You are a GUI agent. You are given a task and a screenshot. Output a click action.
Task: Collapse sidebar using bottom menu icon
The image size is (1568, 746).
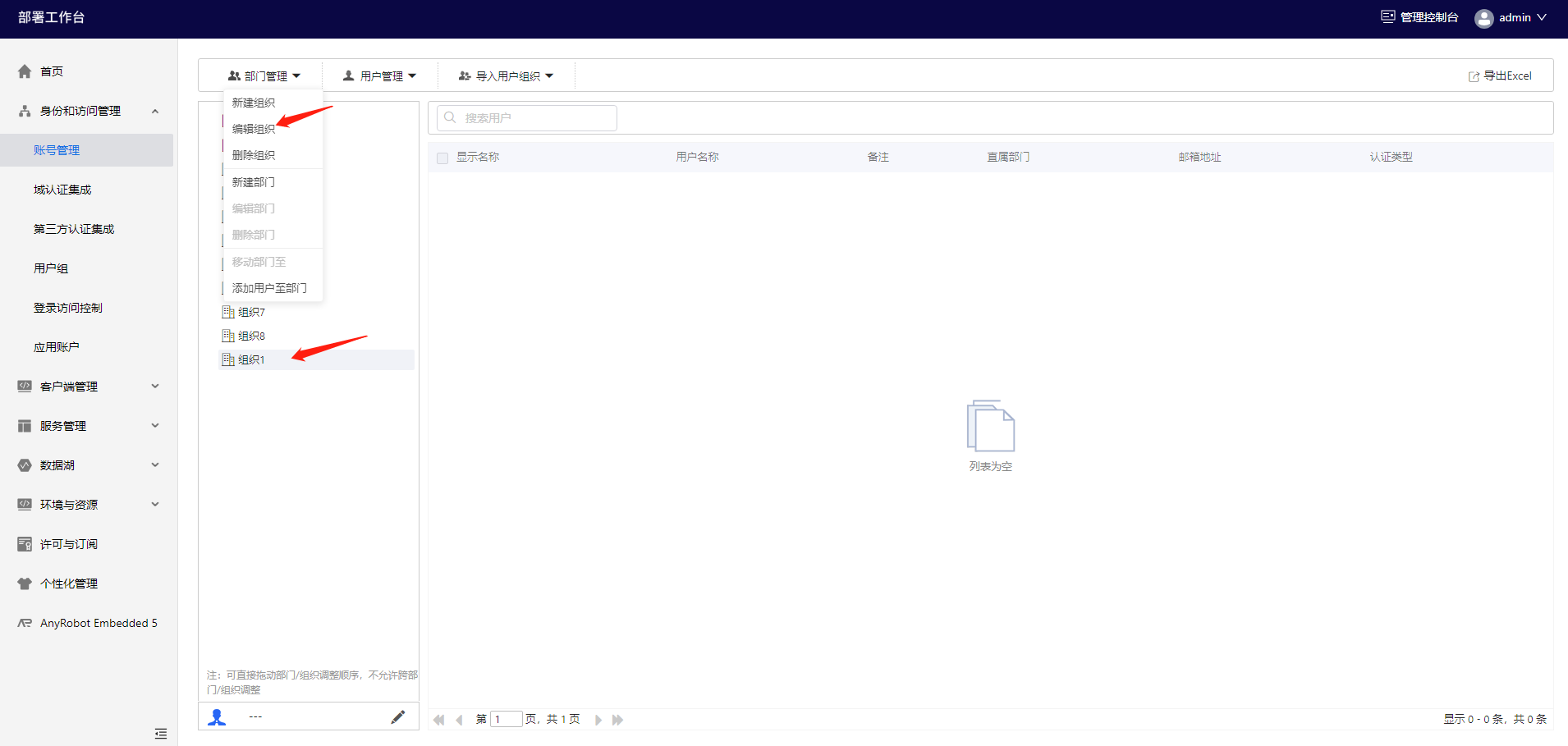pos(161,734)
